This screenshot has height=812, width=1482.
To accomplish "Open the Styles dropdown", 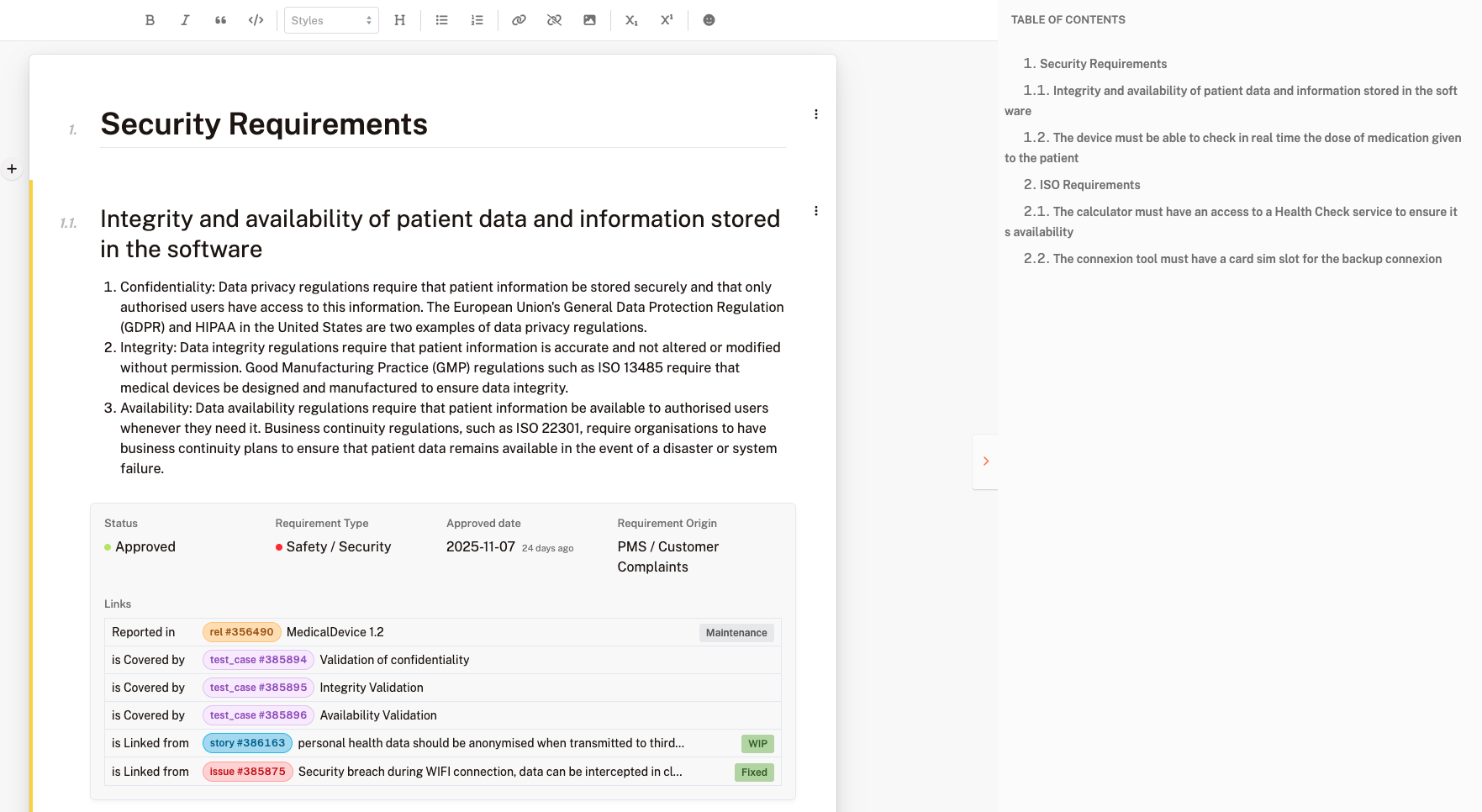I will (331, 20).
